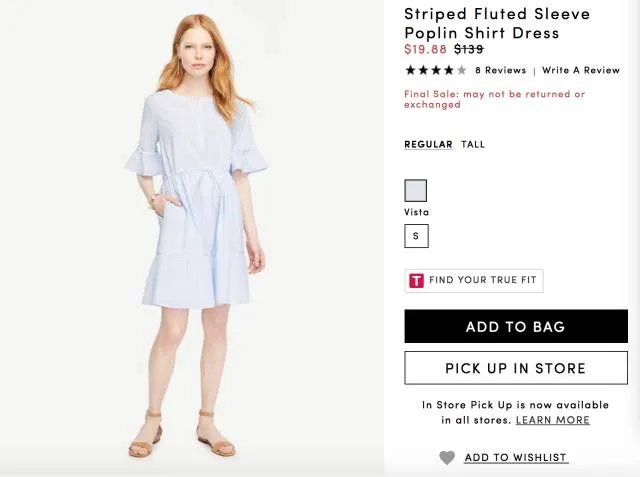
Task: Switch to the TALL fit tab
Action: 473,144
